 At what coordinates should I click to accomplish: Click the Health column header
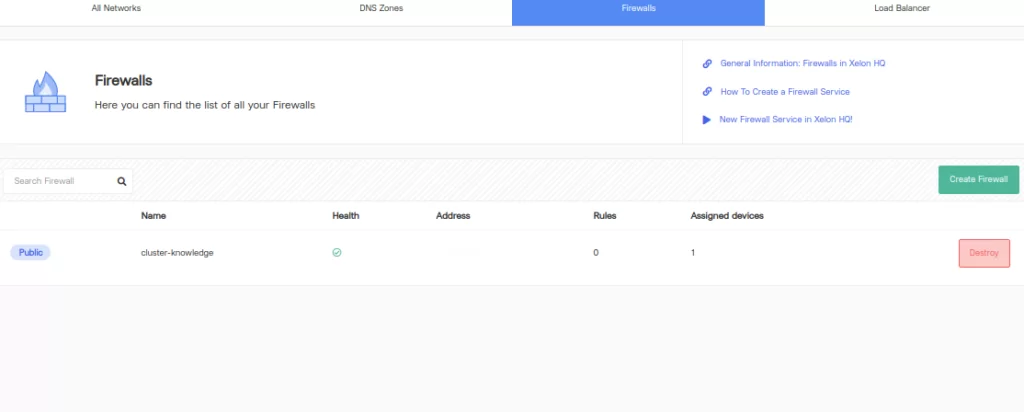345,215
